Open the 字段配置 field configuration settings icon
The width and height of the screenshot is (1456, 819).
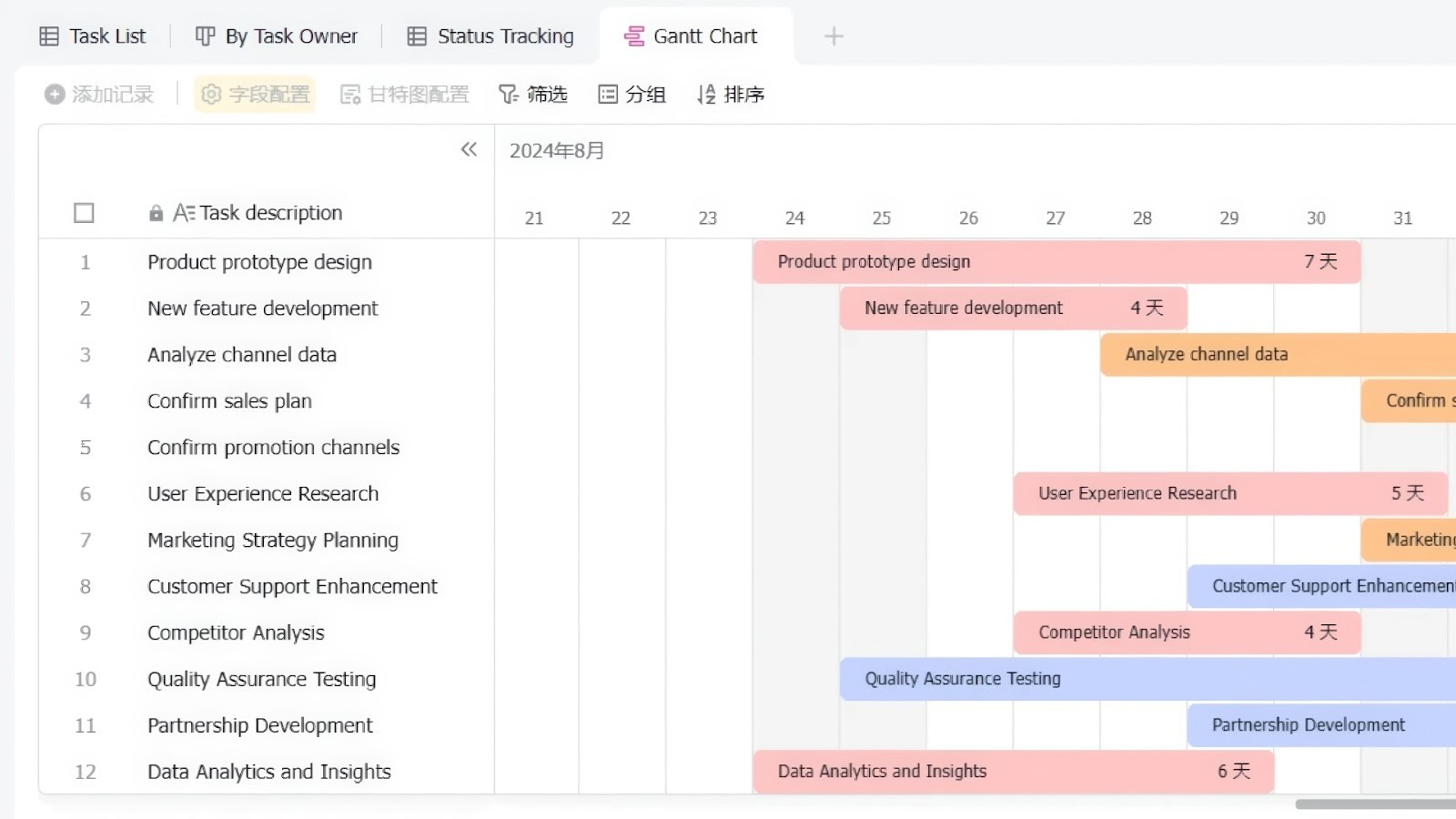point(210,94)
